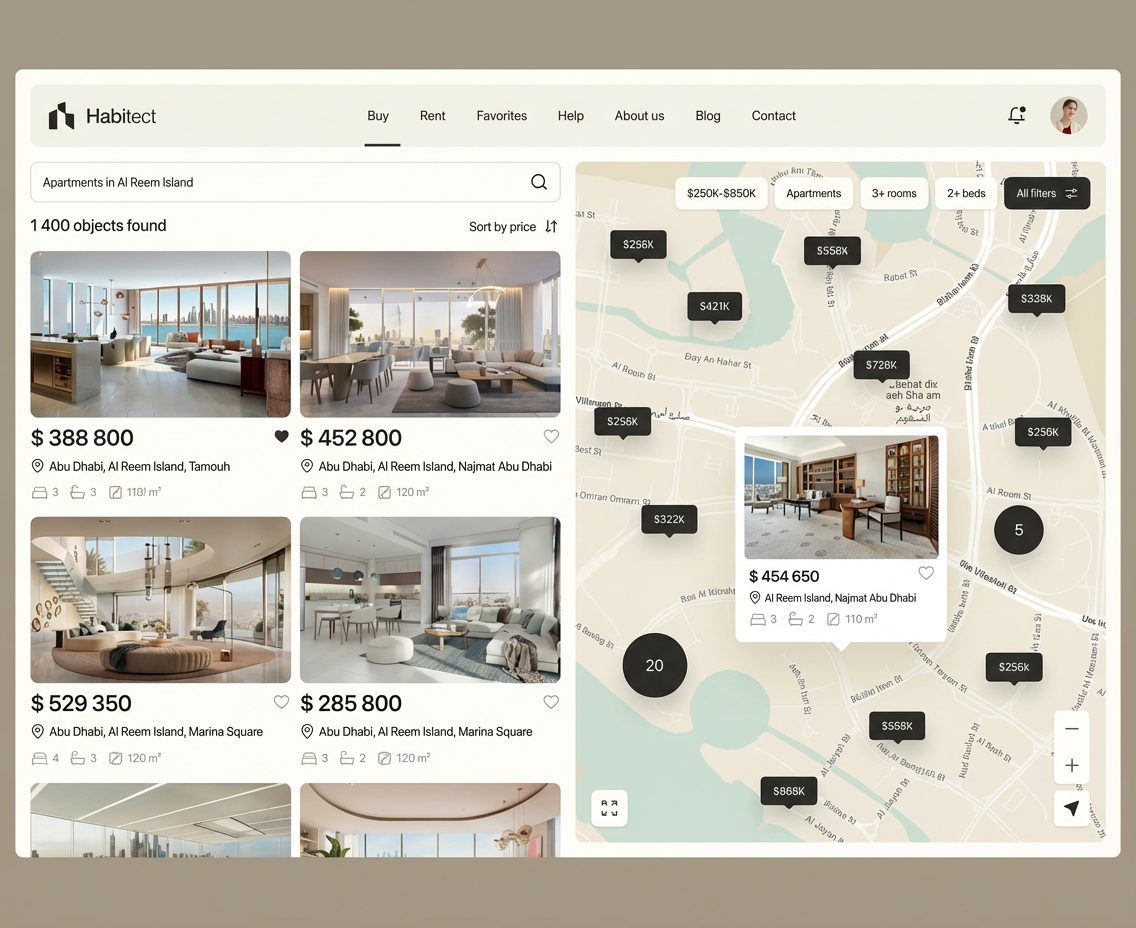Zoom in the map with plus button
The image size is (1136, 928).
point(1071,766)
